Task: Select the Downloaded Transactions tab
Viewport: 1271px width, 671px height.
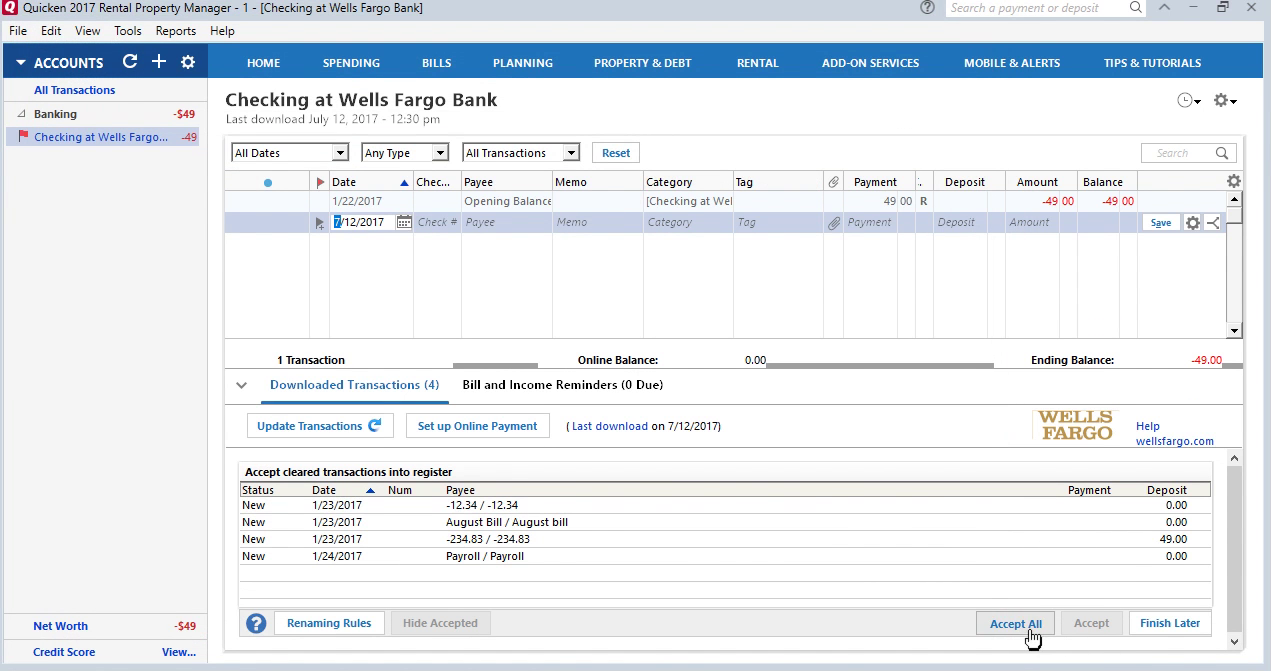Action: [x=354, y=385]
